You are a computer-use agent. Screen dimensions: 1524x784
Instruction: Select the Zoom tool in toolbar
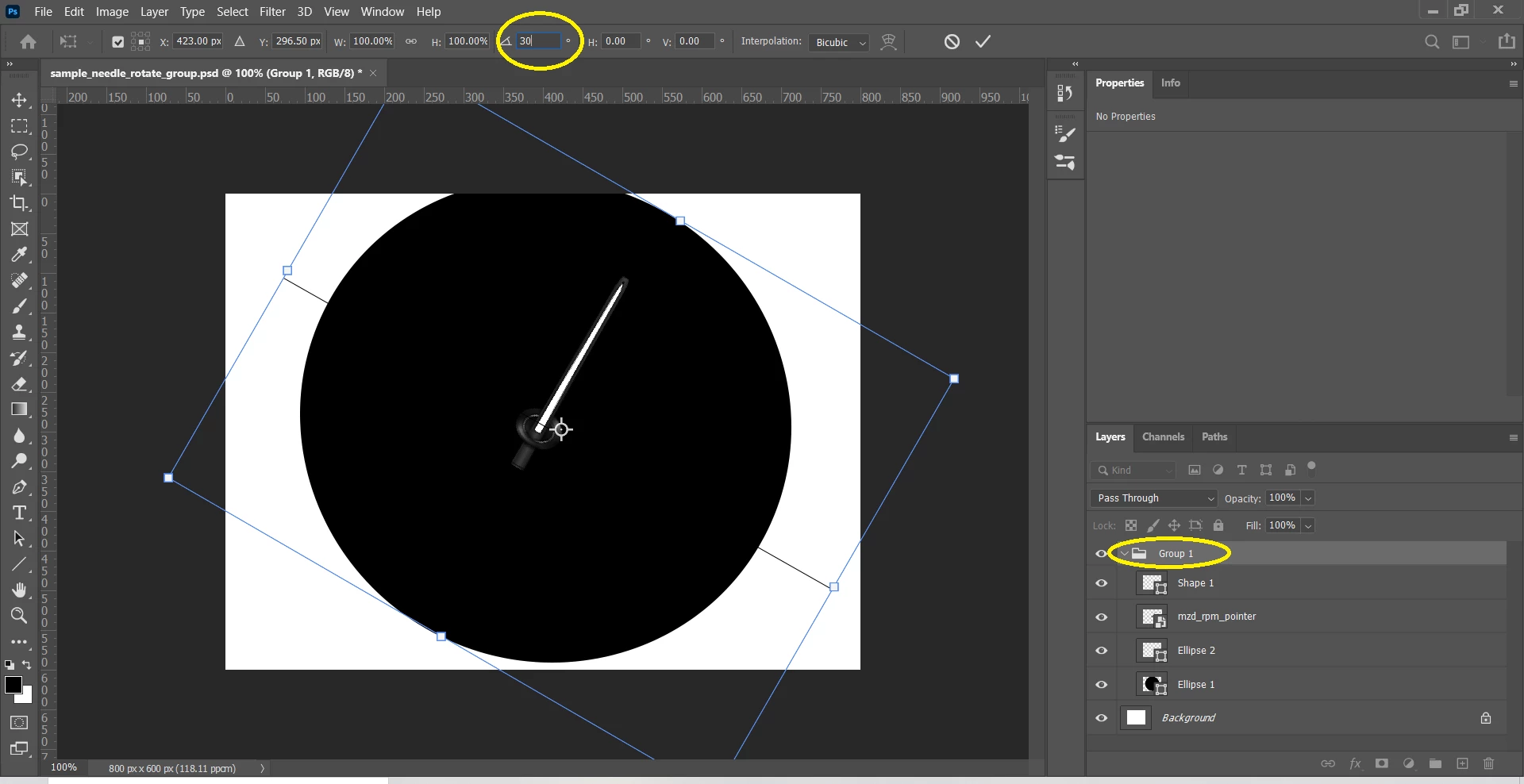[x=20, y=616]
